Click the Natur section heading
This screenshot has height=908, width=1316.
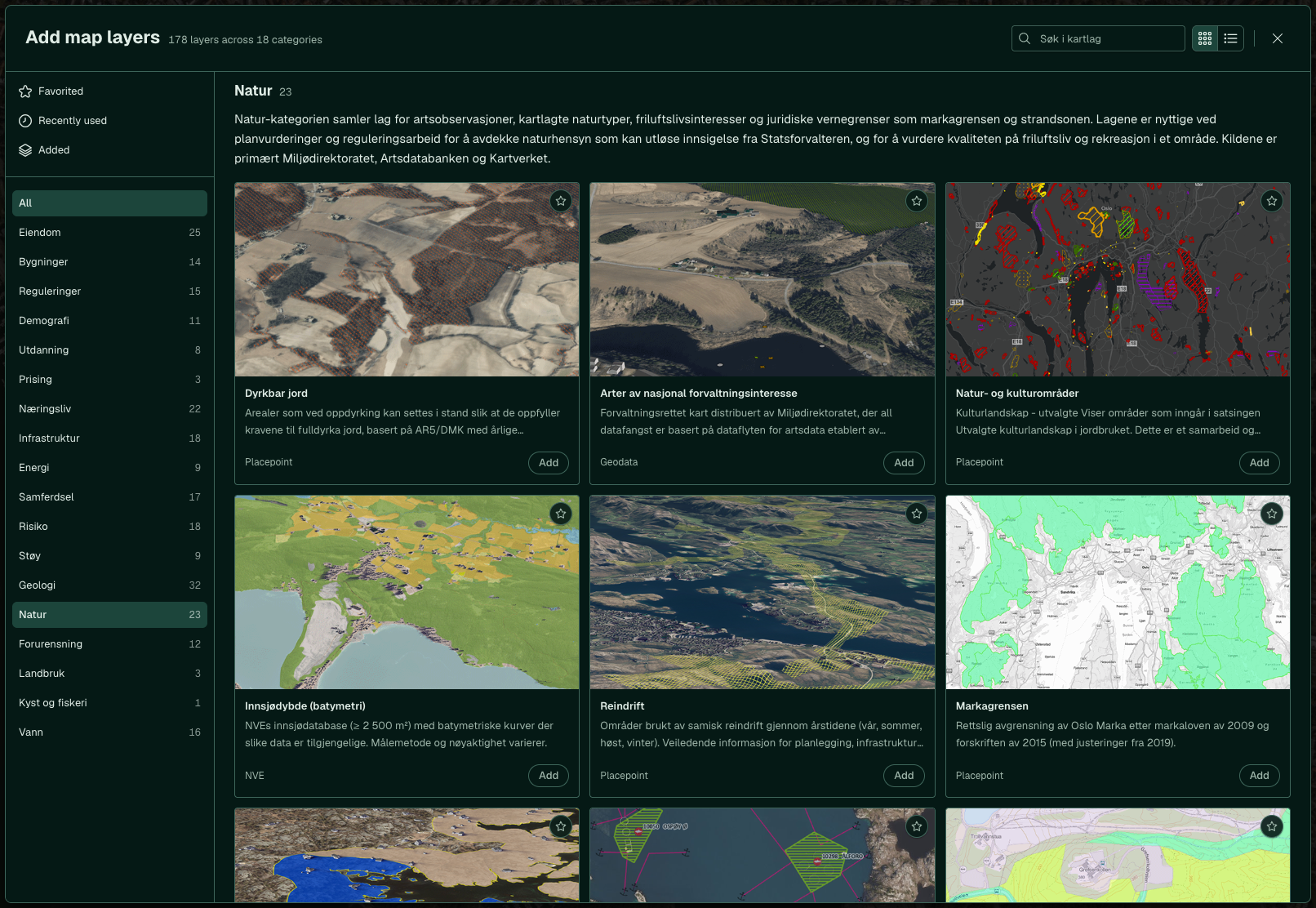(x=253, y=91)
